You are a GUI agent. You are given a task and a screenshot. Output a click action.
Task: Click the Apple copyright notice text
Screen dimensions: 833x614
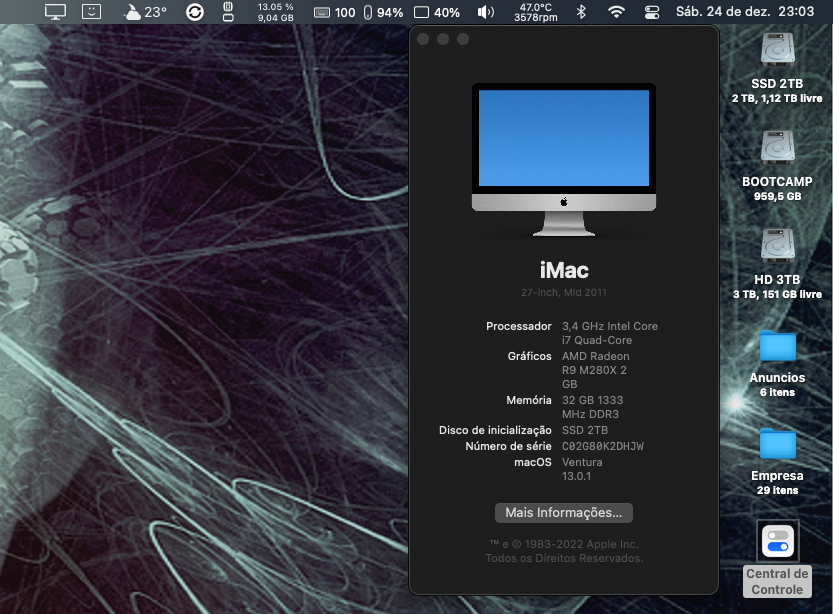tap(564, 551)
